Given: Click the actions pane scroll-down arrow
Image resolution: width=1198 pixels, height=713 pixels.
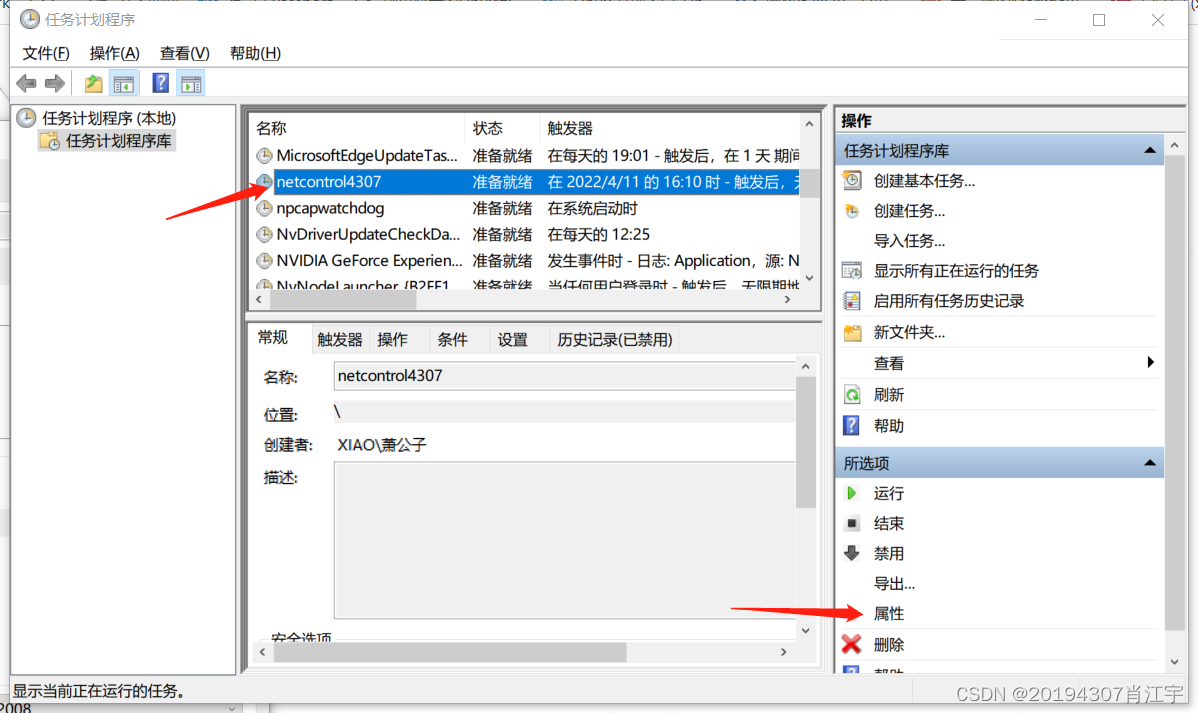Looking at the screenshot, I should pos(1174,662).
